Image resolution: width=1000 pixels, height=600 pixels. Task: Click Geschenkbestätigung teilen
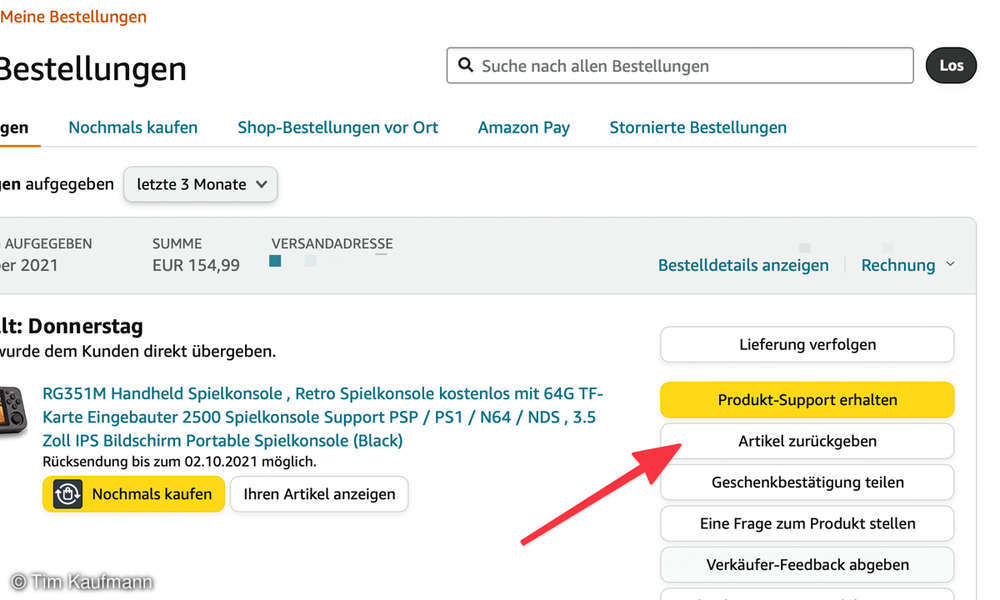tap(806, 482)
